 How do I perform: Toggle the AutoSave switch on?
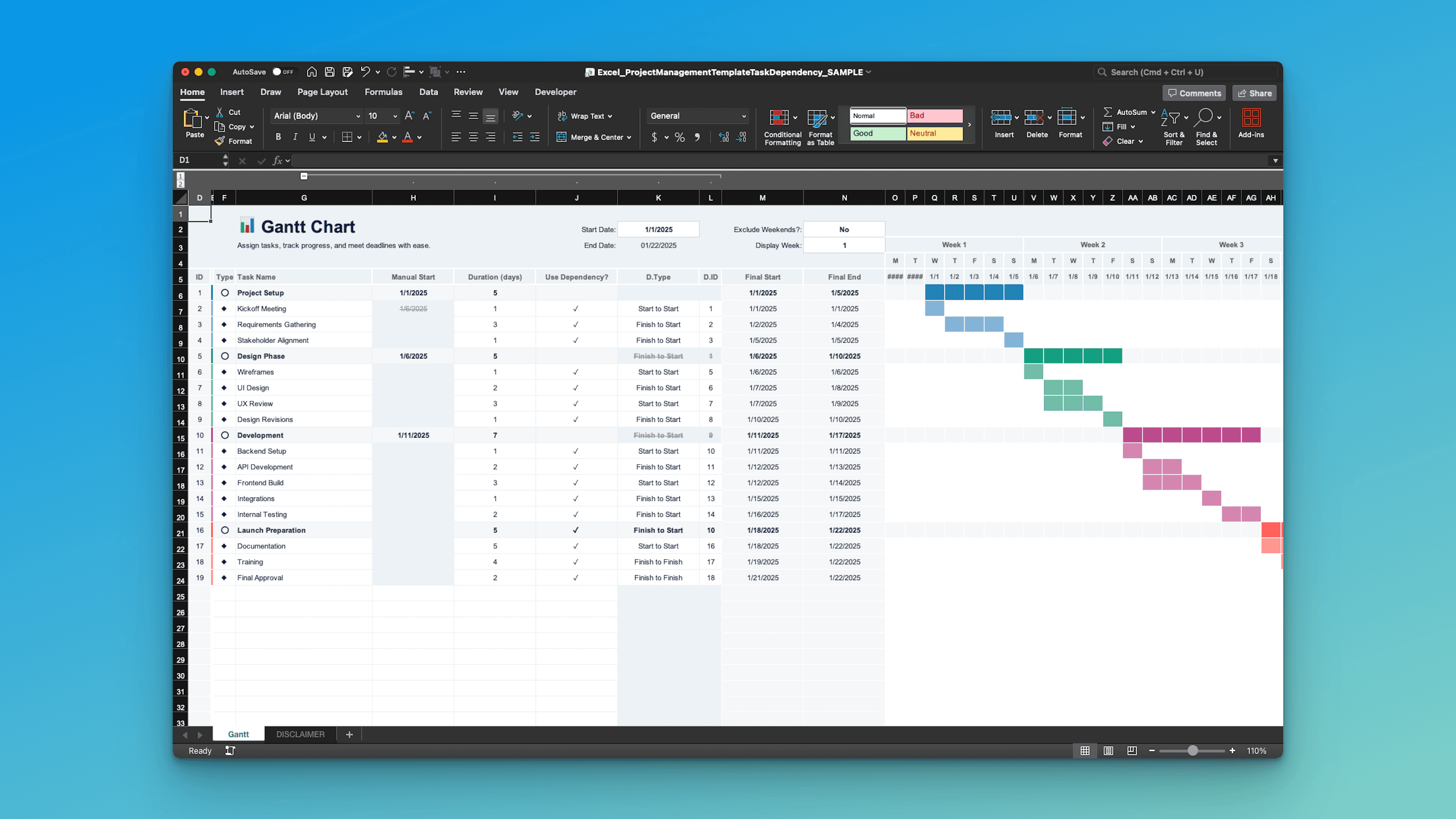[x=282, y=71]
